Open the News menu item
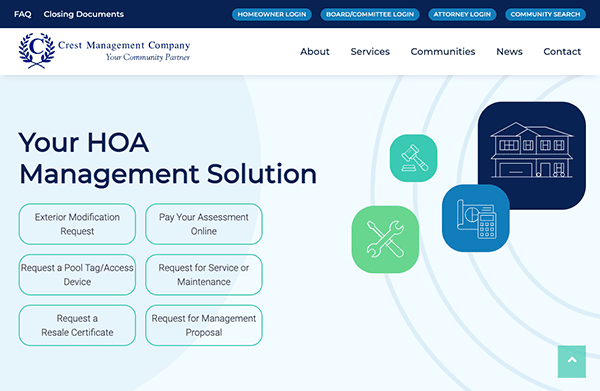The height and width of the screenshot is (391, 600). click(509, 52)
